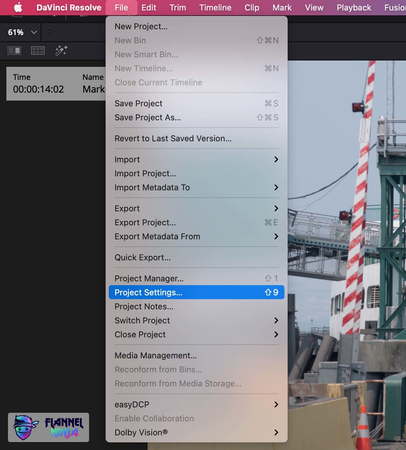
Task: Expand the Export submenu arrow
Action: tap(276, 208)
